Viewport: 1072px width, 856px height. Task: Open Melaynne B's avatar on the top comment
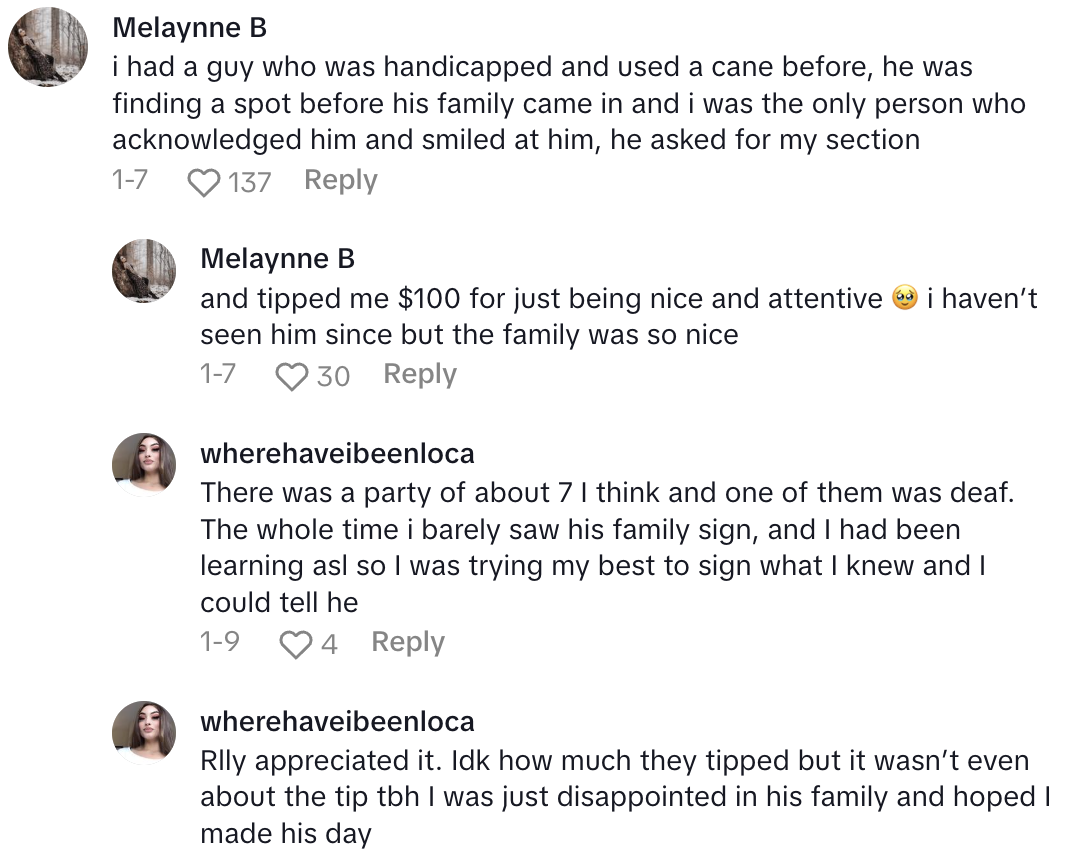(48, 46)
